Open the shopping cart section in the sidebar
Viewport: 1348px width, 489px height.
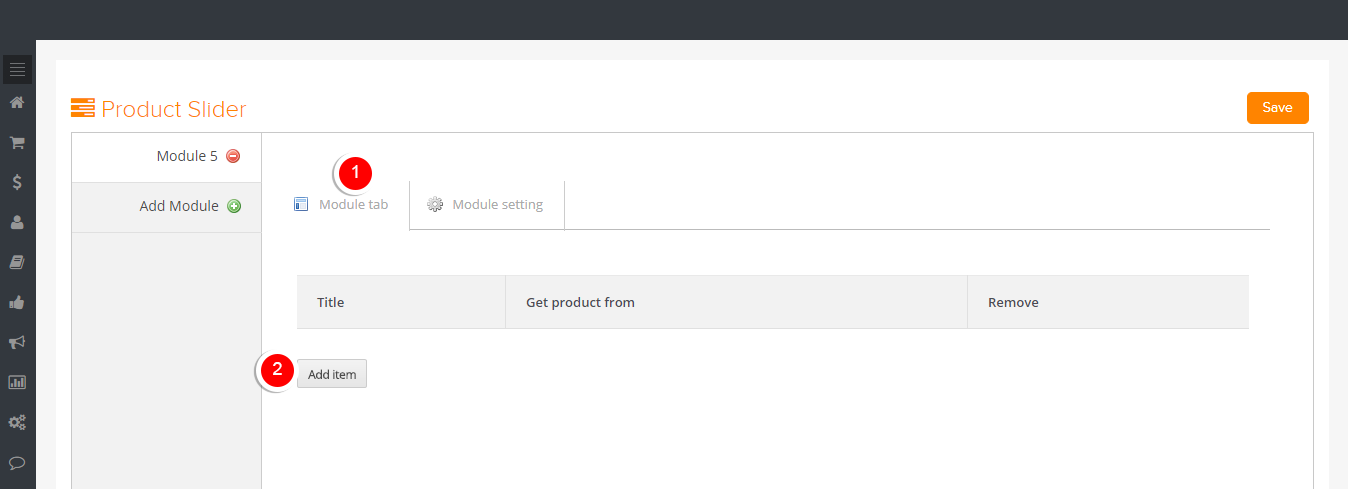(x=17, y=142)
